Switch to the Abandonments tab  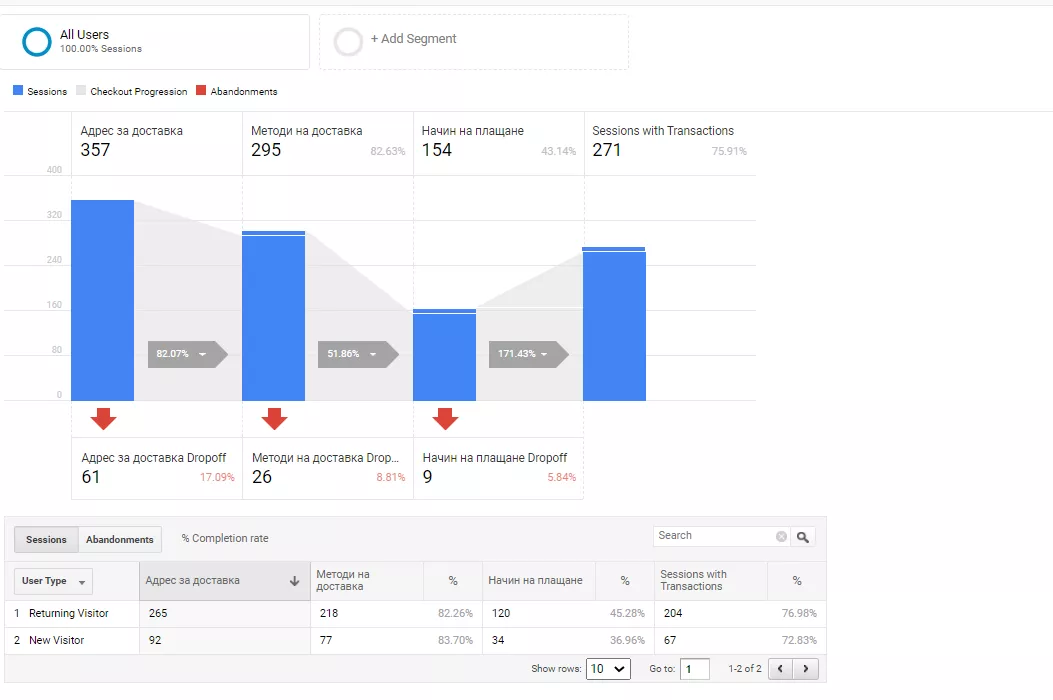click(x=120, y=539)
